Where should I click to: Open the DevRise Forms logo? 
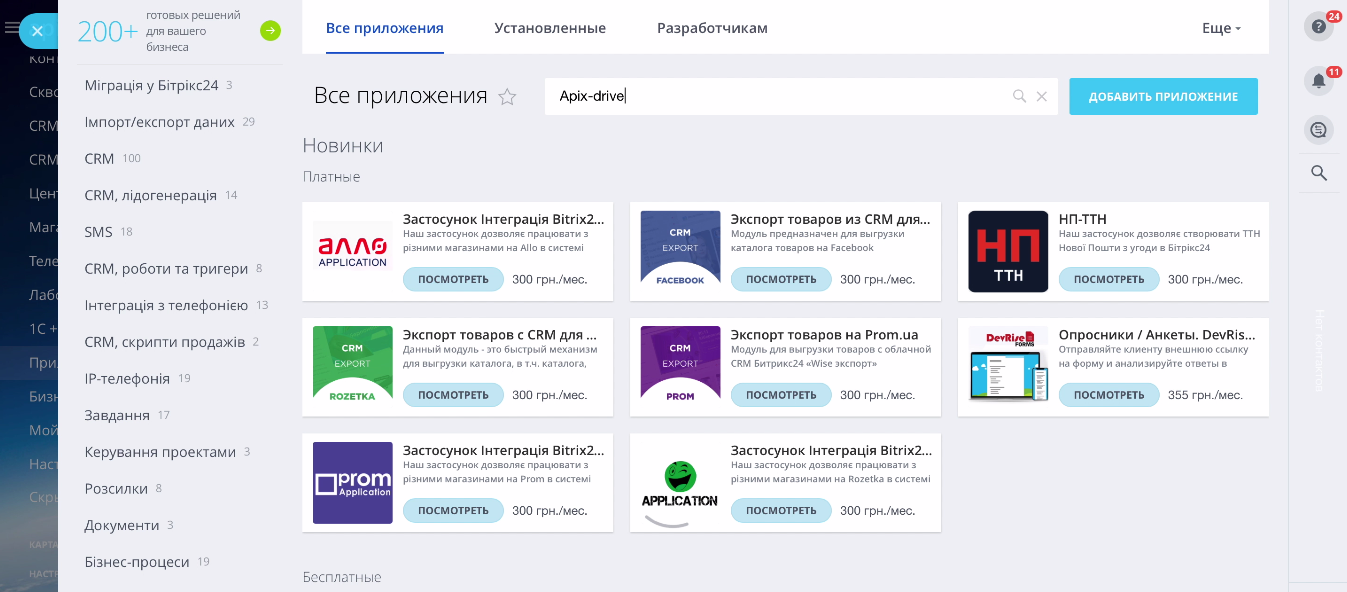(1008, 367)
